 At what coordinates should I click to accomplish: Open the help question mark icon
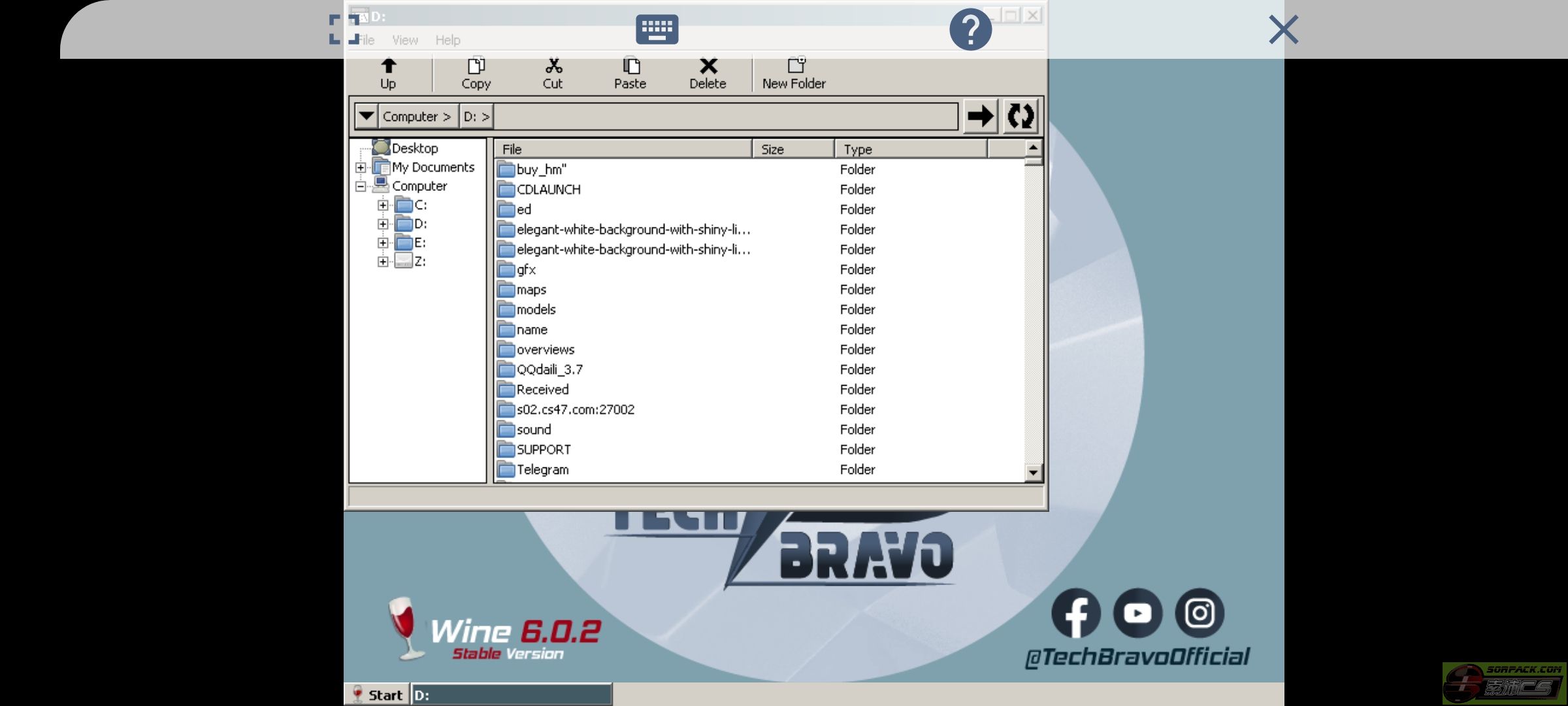coord(970,30)
